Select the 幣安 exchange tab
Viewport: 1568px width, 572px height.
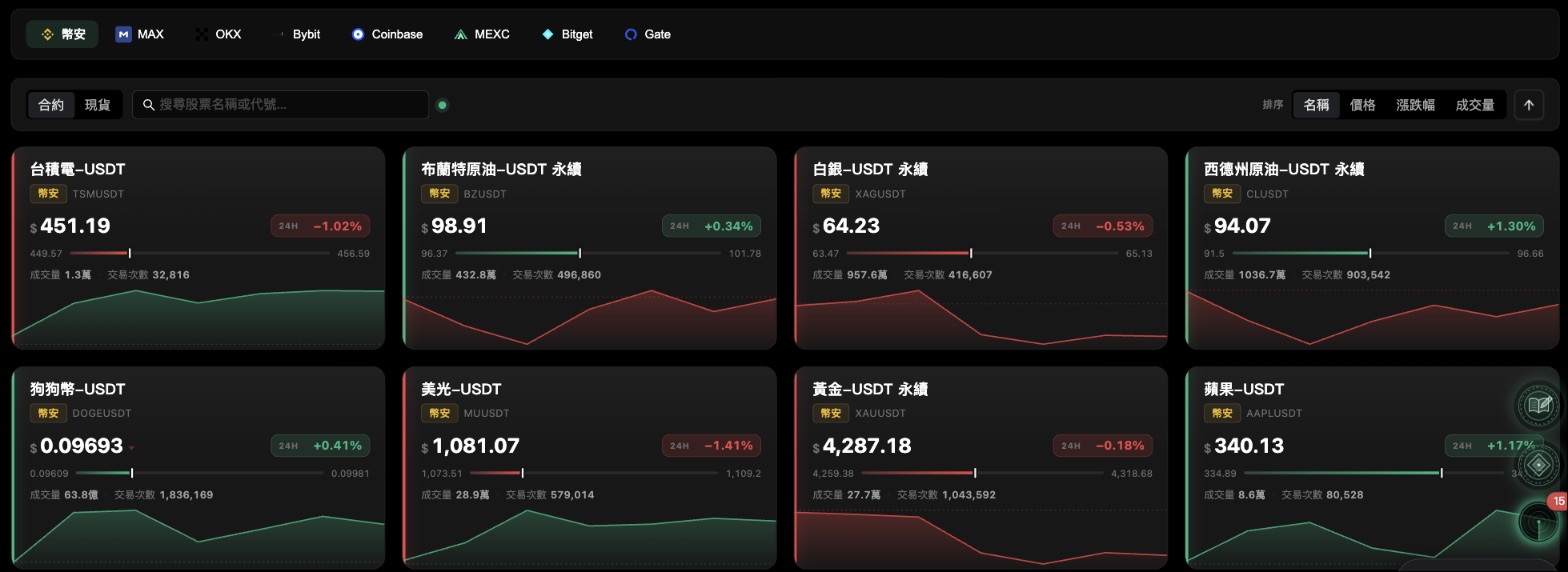pyautogui.click(x=62, y=34)
